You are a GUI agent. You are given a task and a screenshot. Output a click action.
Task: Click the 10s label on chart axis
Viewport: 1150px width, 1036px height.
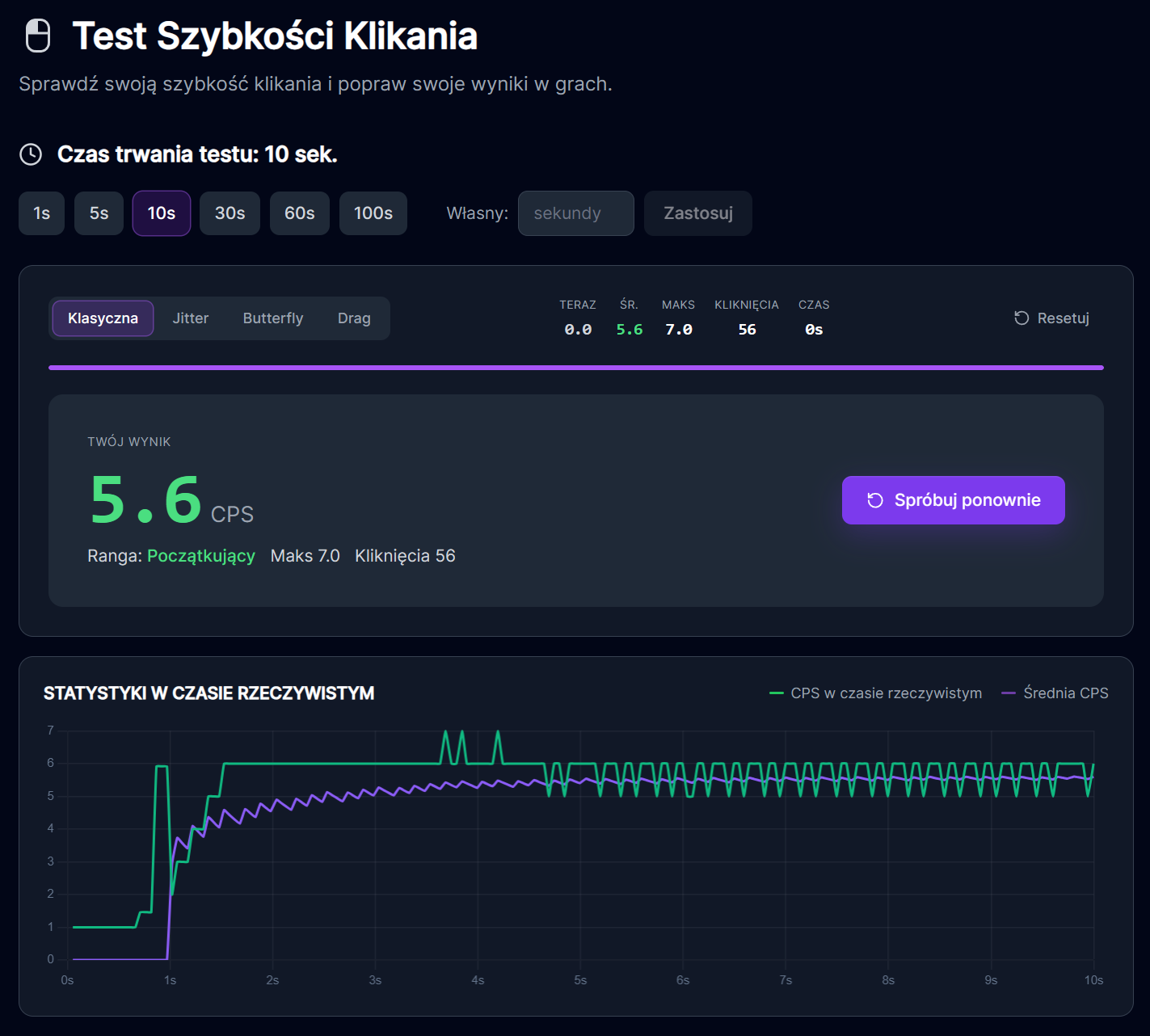[x=1093, y=980]
